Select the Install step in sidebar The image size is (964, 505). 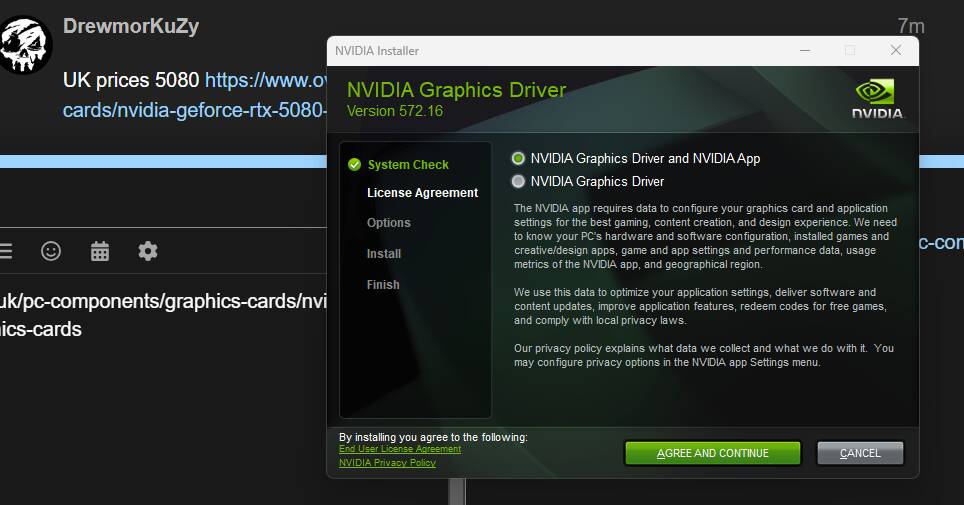coord(384,253)
